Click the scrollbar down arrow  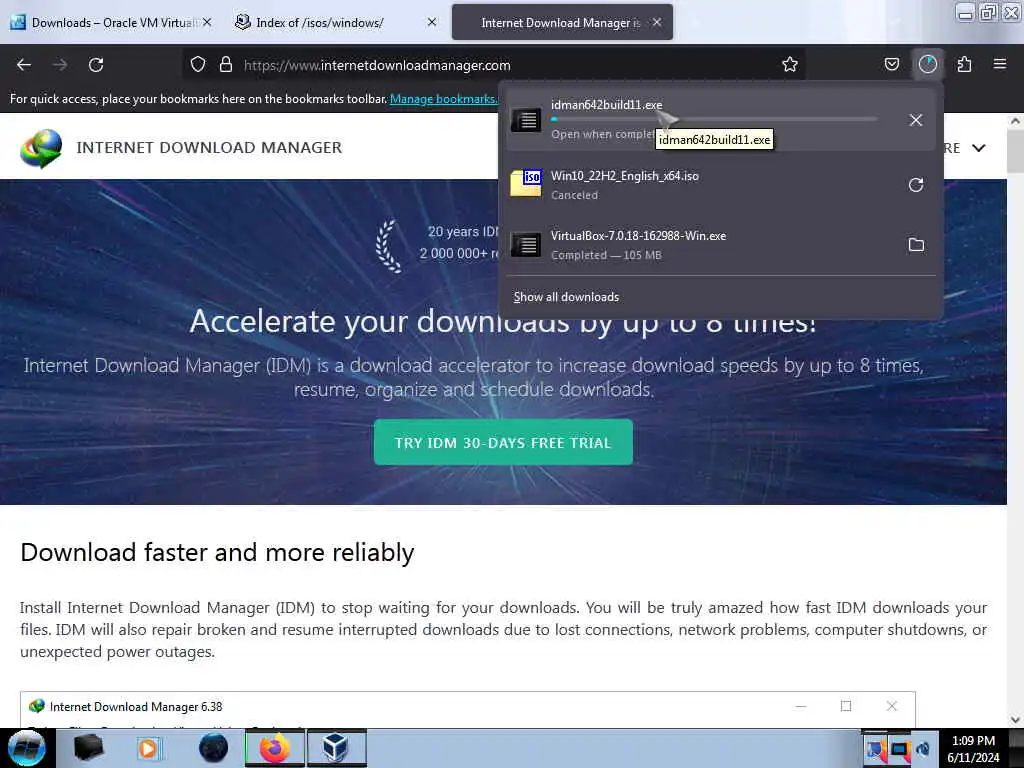(x=1015, y=720)
